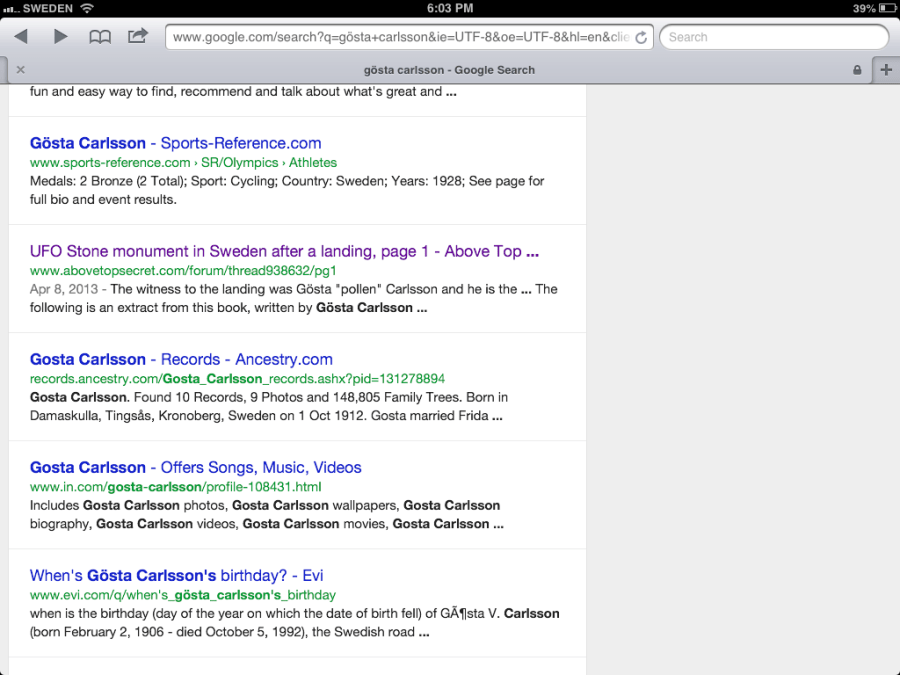Screen dimensions: 900x675
Task: Open Gosta Carlsson Records Ancestry.com link
Action: pos(181,359)
